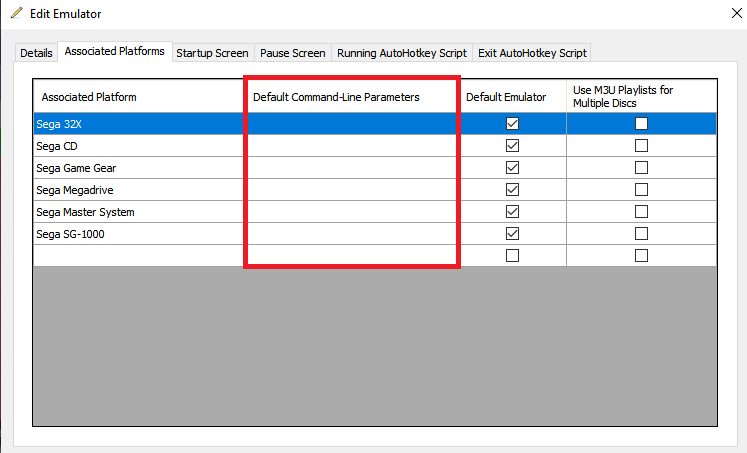This screenshot has width=747, height=453.
Task: Click command-line parameters cell for Sega Master System
Action: point(353,211)
